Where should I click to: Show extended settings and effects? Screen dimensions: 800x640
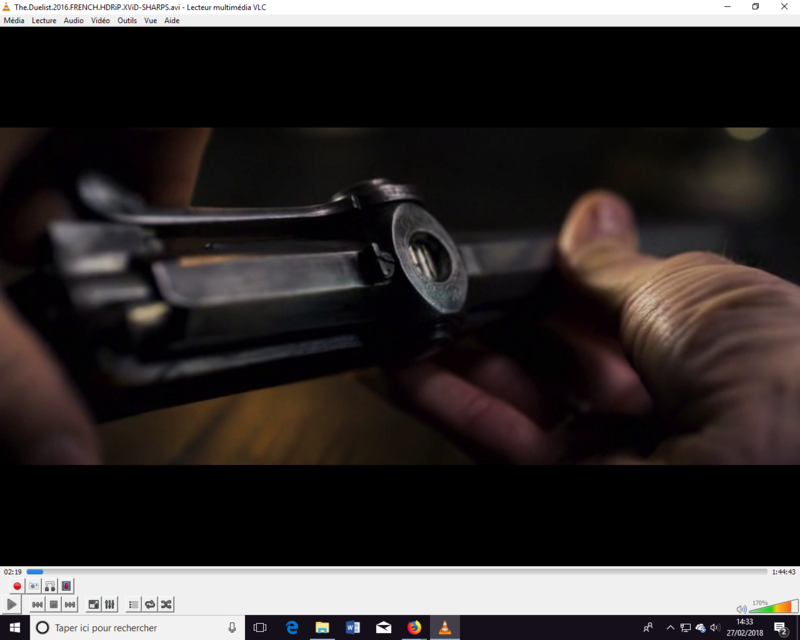coord(110,605)
